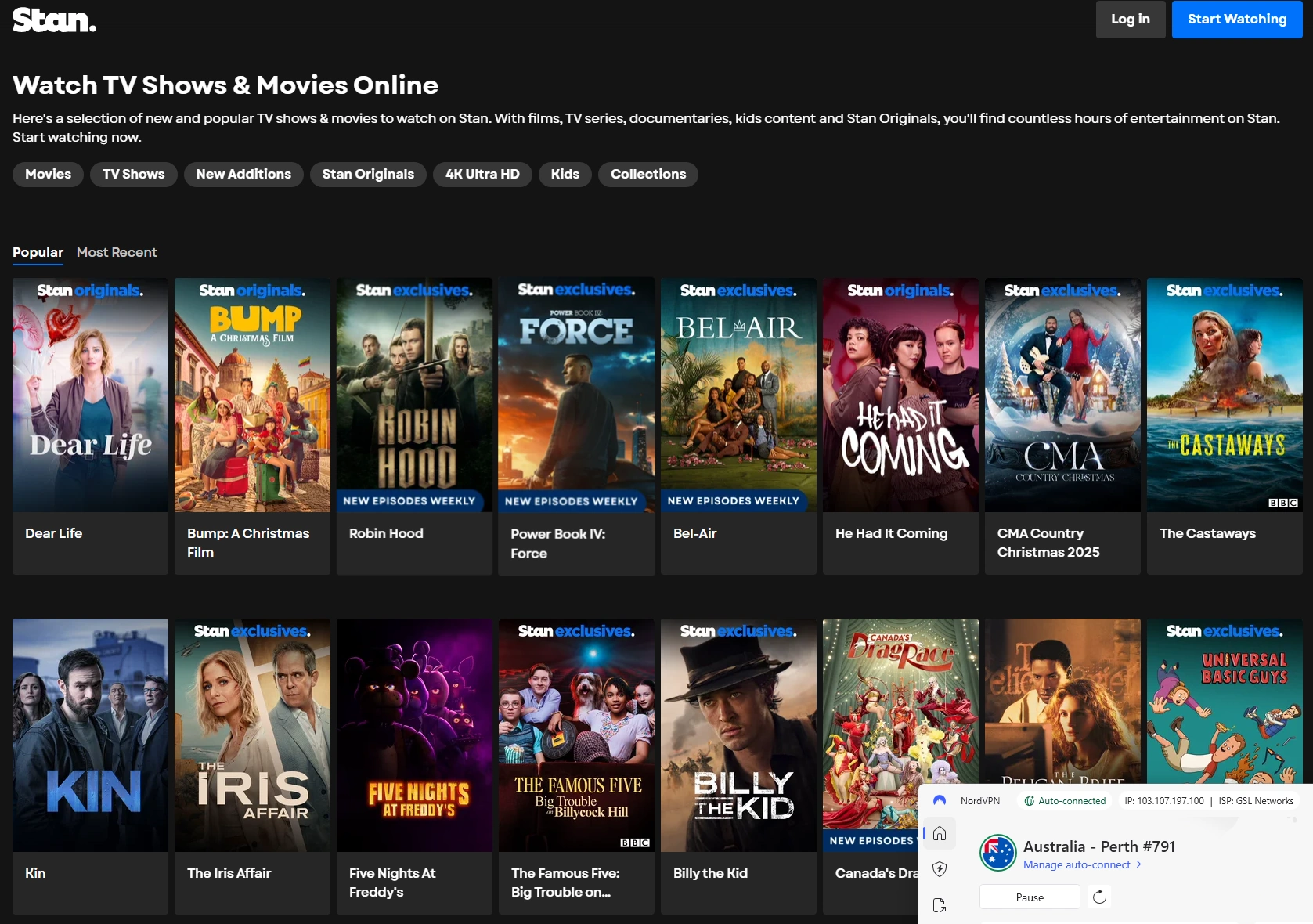This screenshot has height=924, width=1313.
Task: Select the TV Shows category pill
Action: 134,174
